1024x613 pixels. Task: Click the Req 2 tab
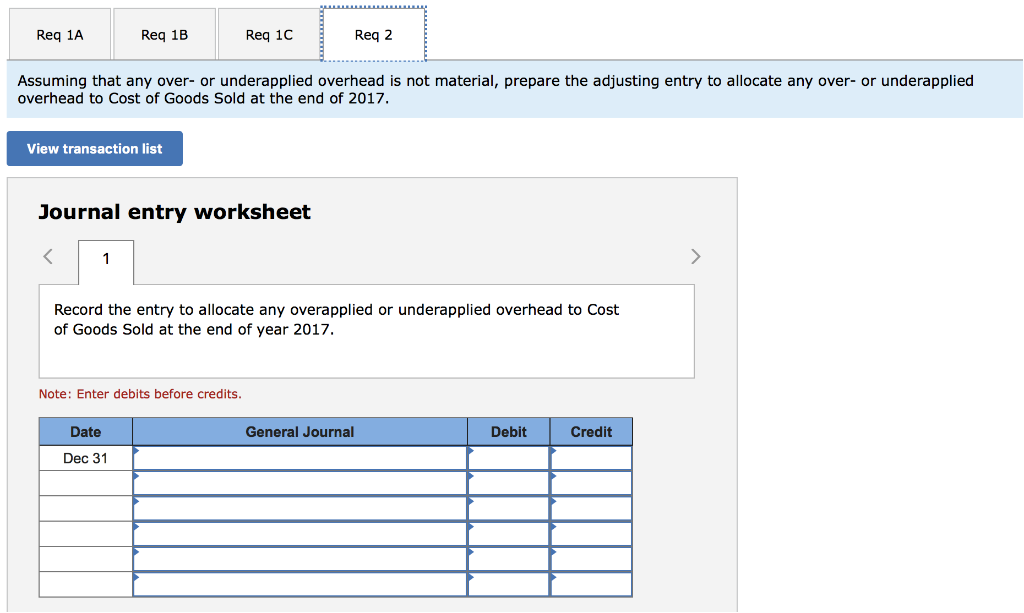tap(374, 35)
